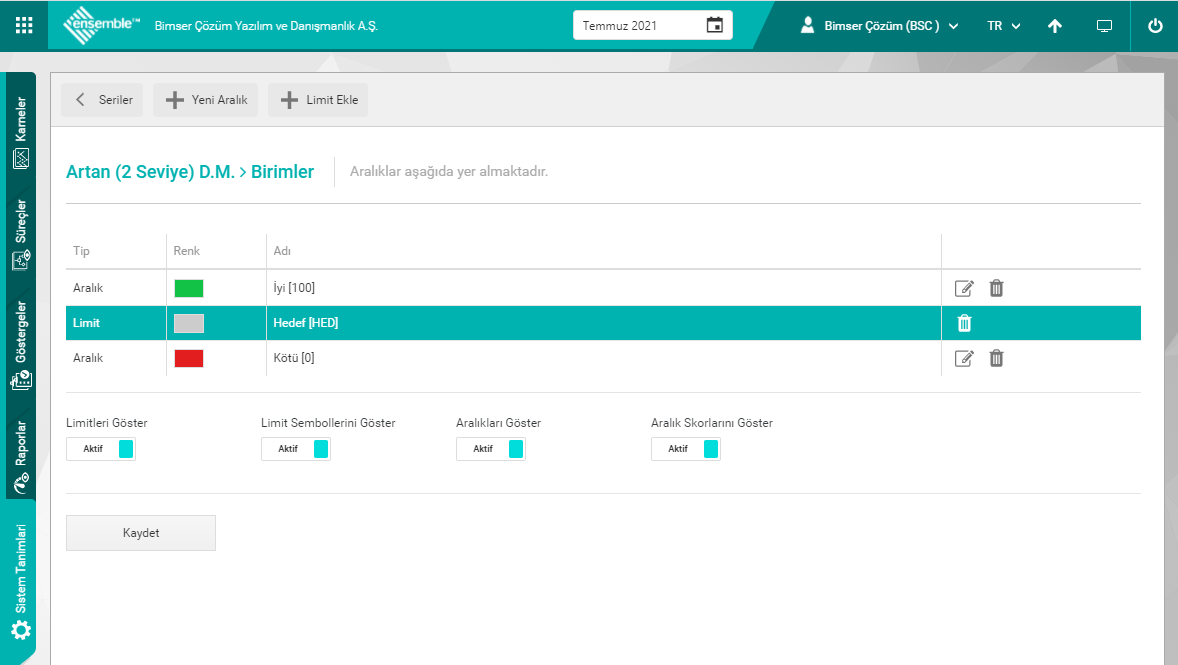Click the green color swatch for İyi
This screenshot has width=1178, height=665.
[x=189, y=288]
